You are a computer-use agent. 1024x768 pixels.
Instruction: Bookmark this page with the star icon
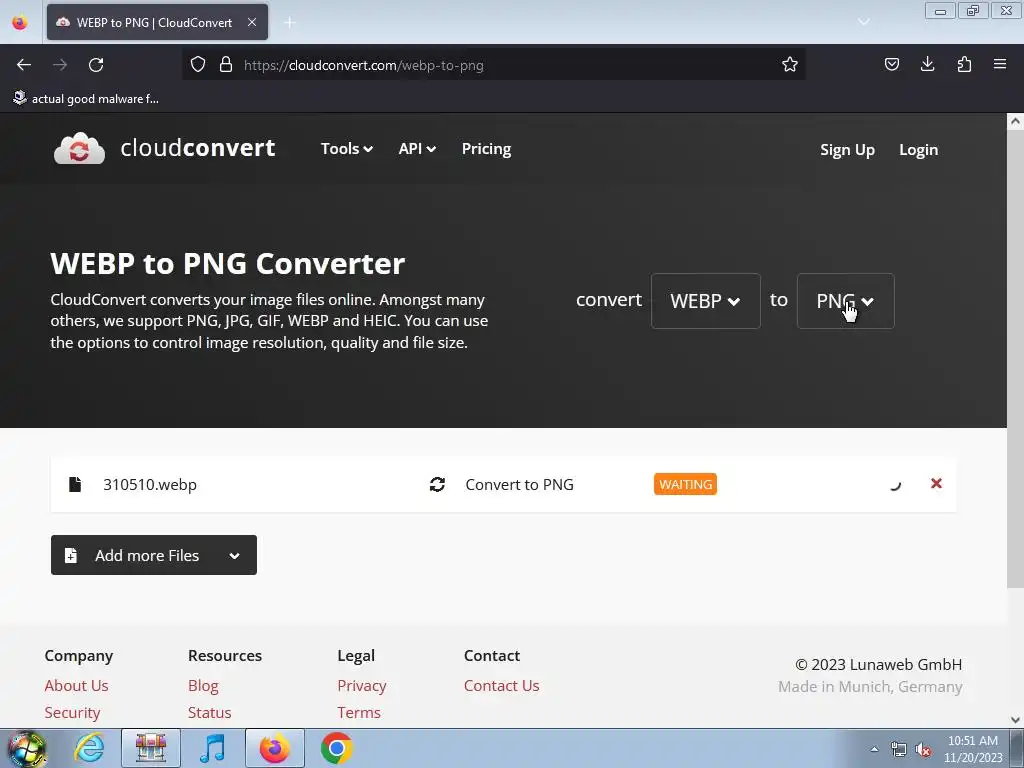pos(790,65)
